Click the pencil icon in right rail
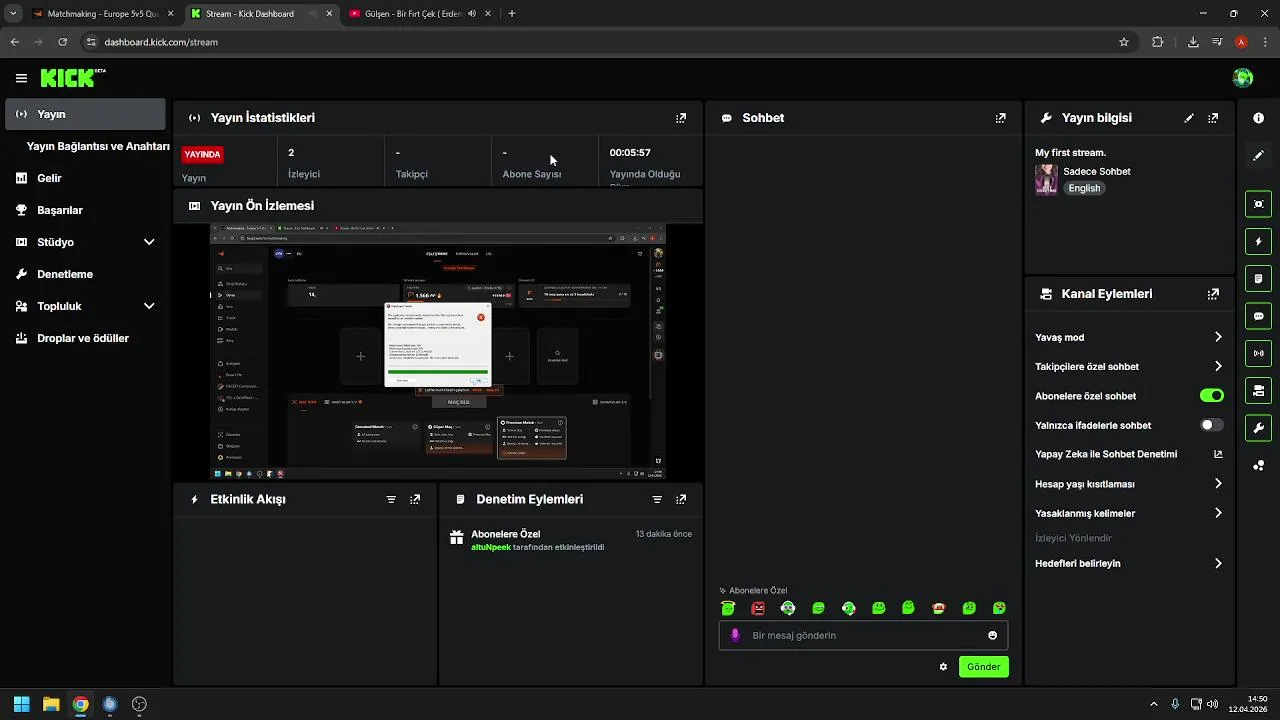 [1258, 156]
